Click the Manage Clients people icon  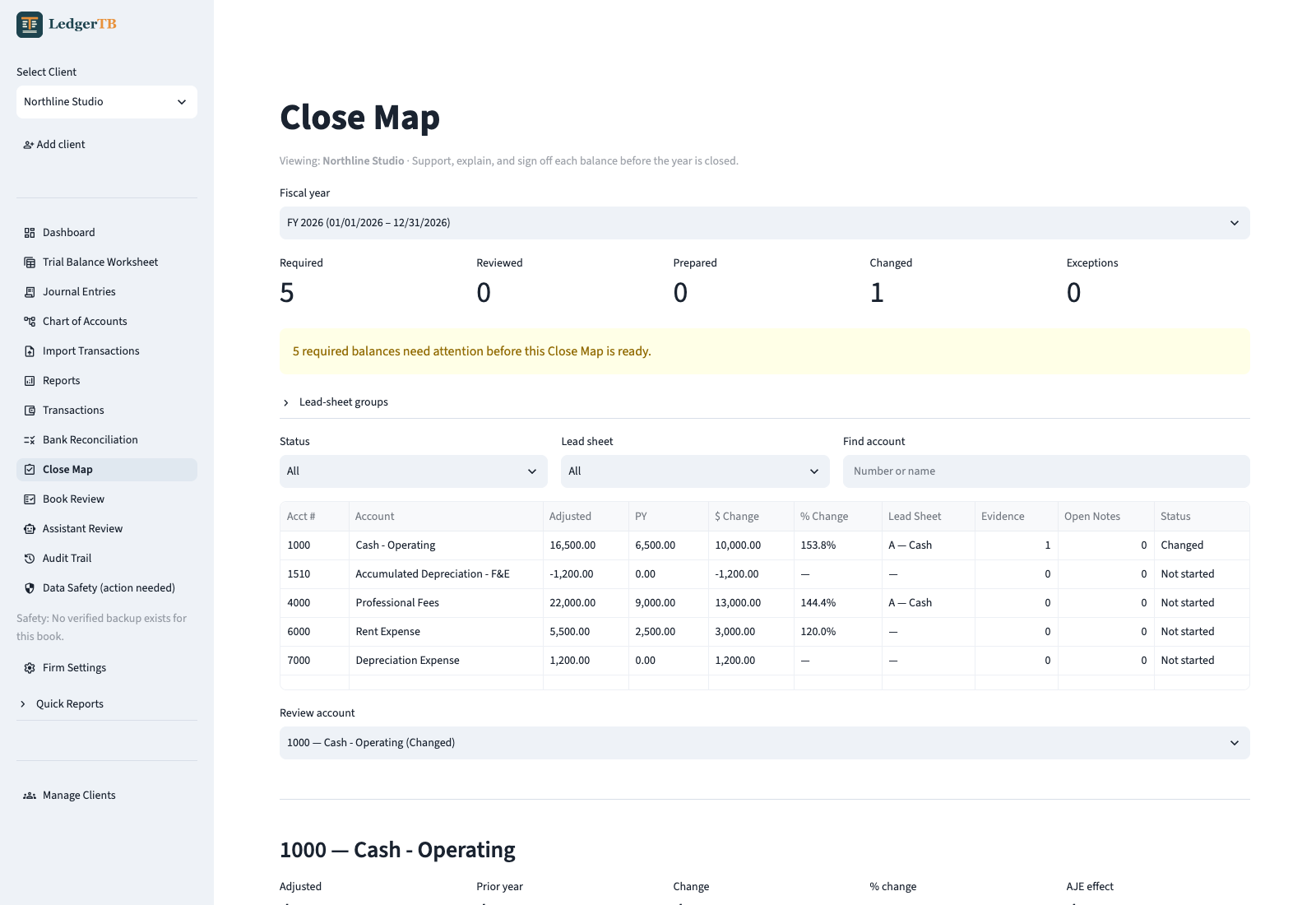pos(30,796)
